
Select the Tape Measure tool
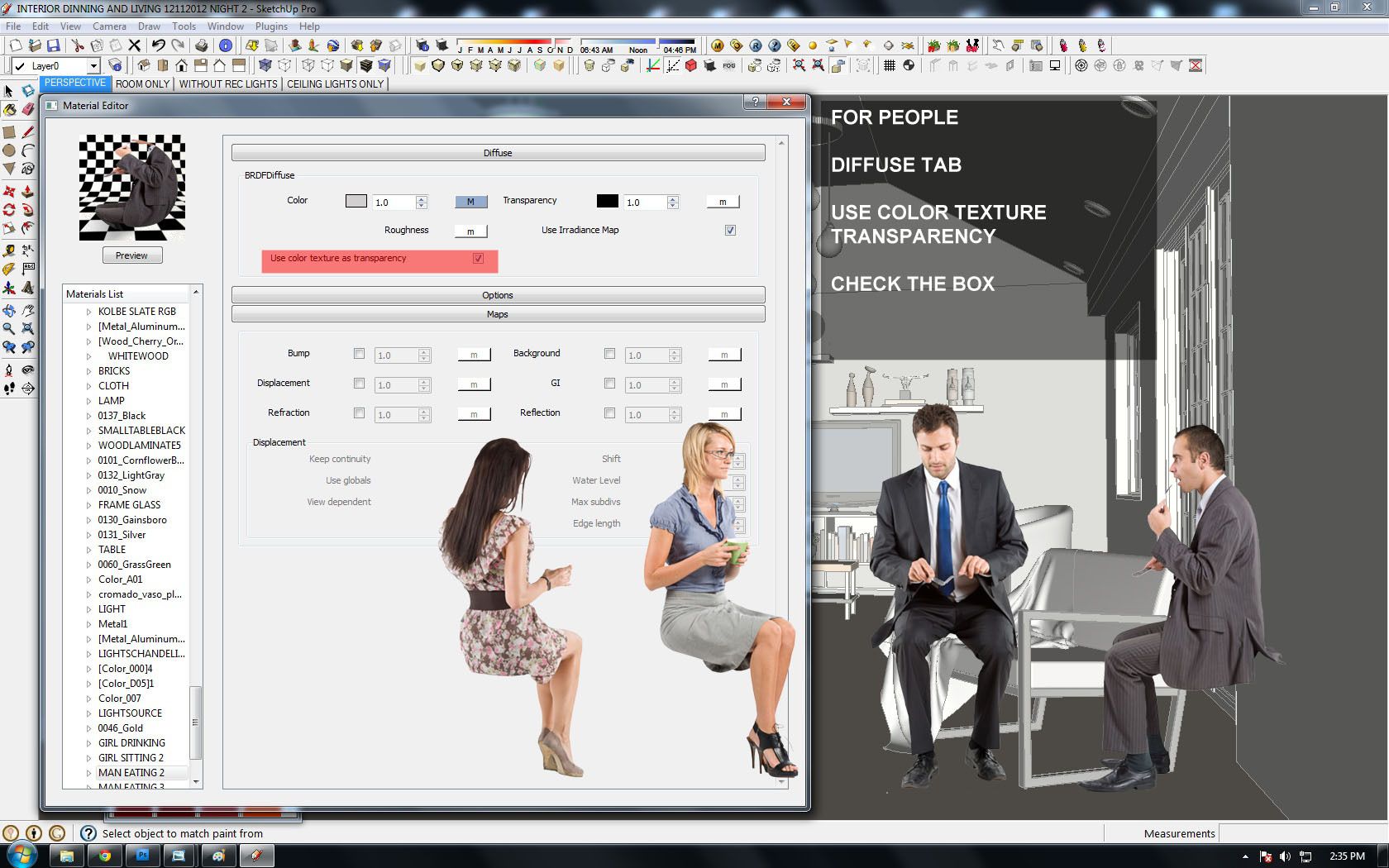[x=9, y=250]
